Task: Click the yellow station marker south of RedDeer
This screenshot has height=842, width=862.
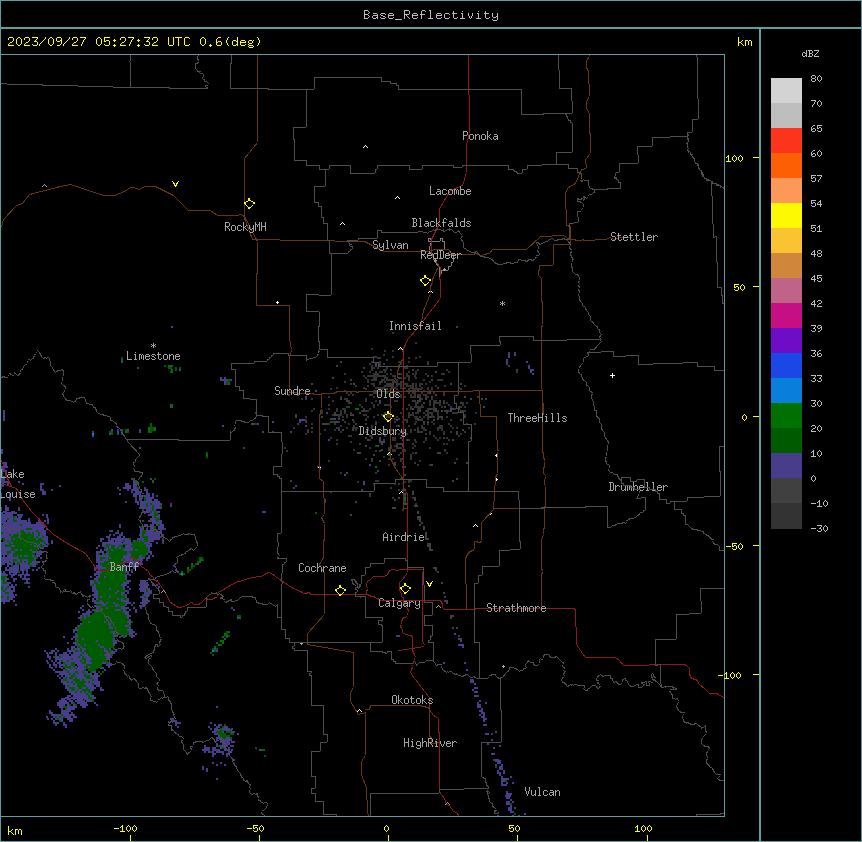Action: point(426,281)
